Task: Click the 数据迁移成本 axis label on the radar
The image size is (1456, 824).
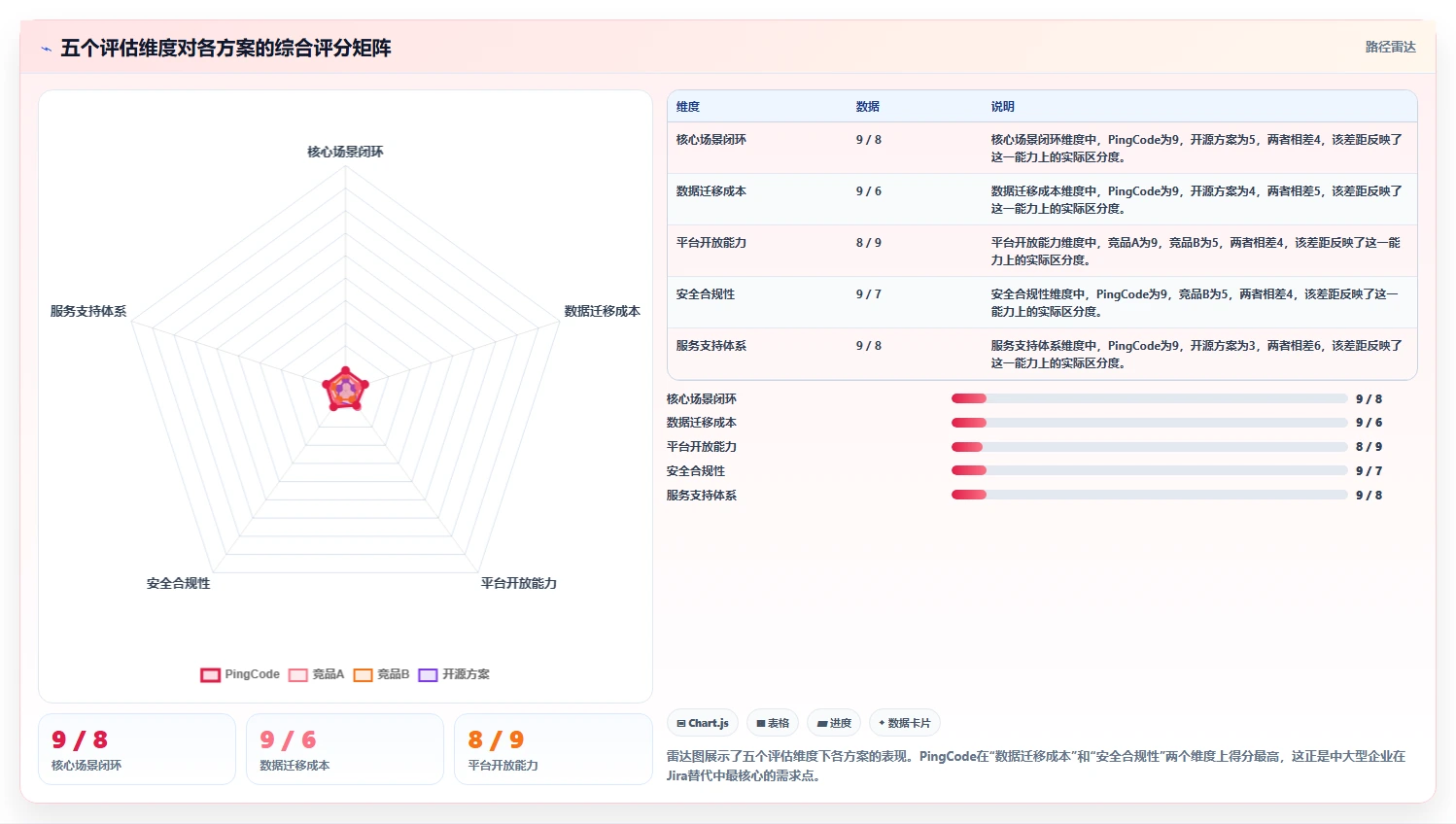Action: pos(602,311)
